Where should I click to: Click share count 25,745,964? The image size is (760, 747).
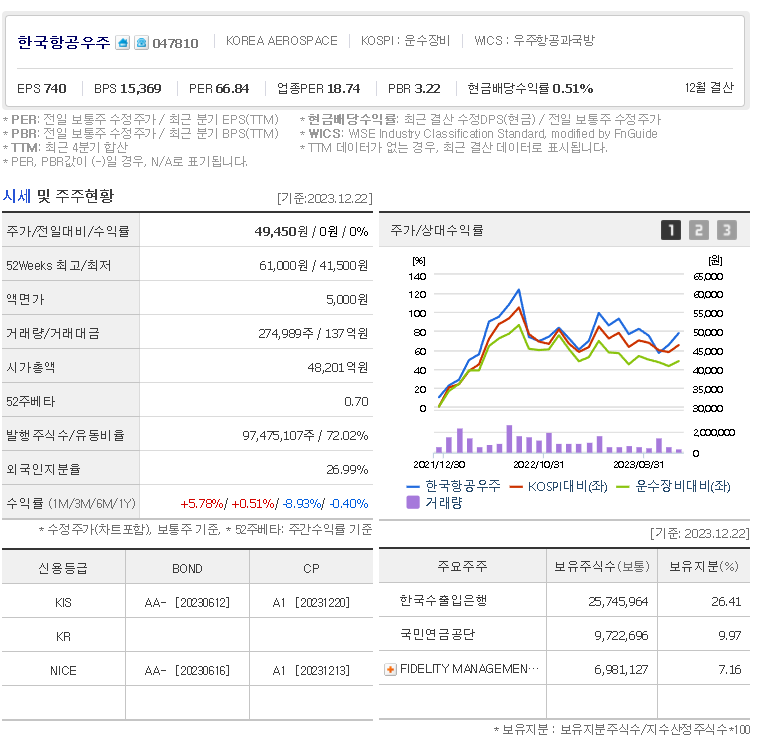[x=618, y=602]
